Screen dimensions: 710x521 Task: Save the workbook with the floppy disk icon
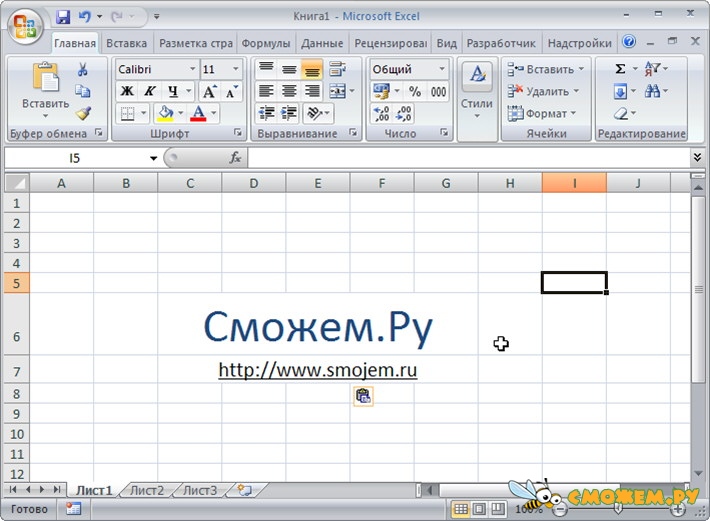pyautogui.click(x=63, y=17)
